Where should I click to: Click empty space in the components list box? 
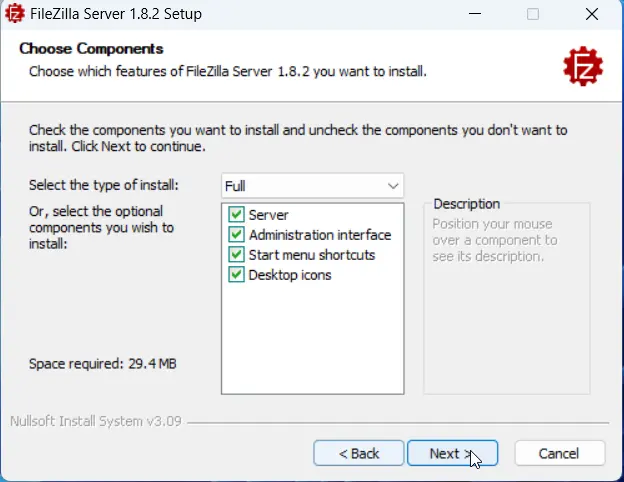[x=312, y=338]
